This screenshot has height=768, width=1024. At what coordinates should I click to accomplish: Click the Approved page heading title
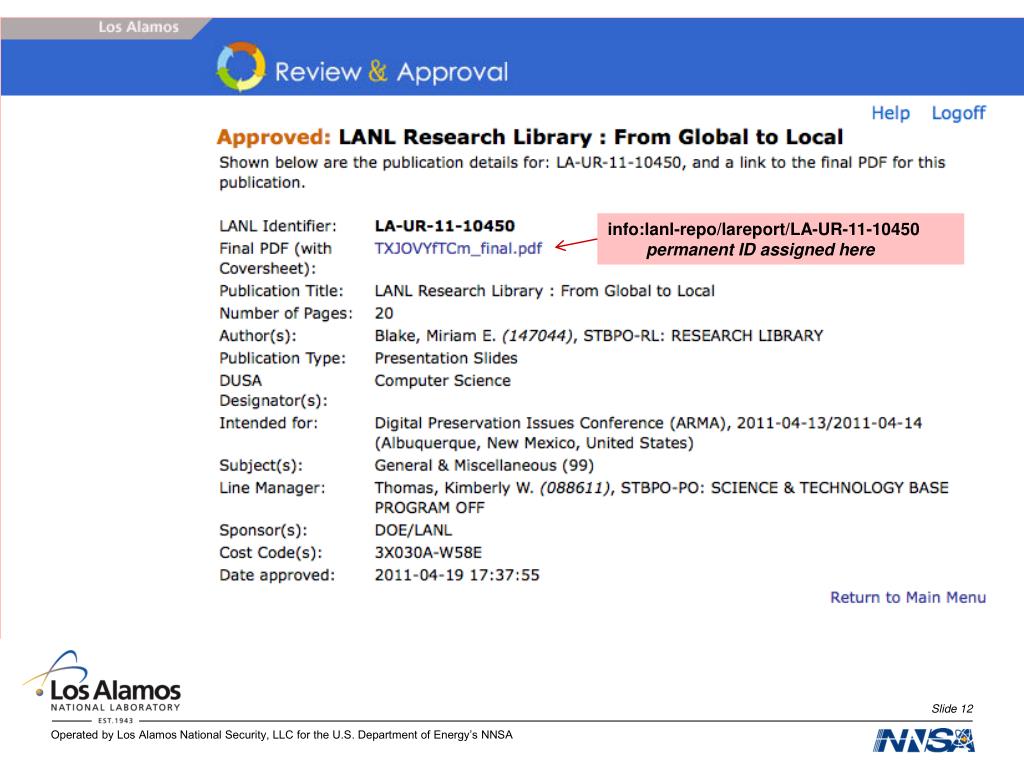pos(530,137)
